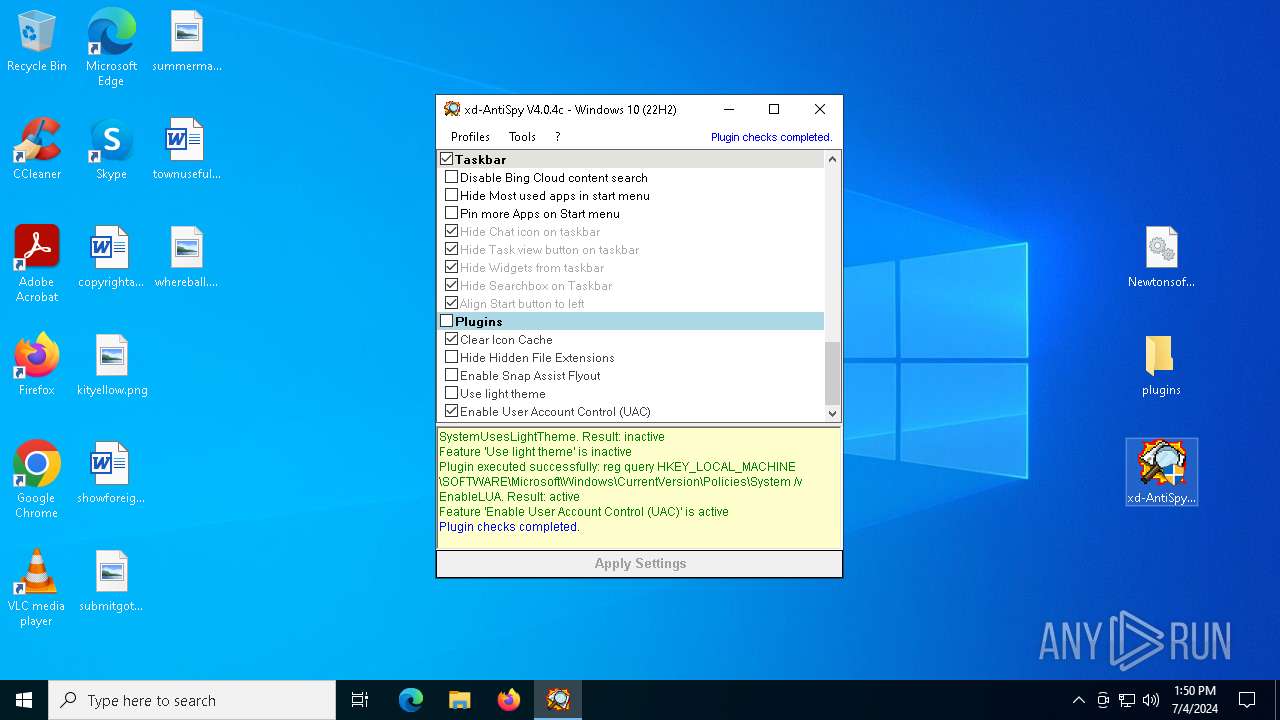Open the Recycle Bin desktop icon

(x=37, y=42)
